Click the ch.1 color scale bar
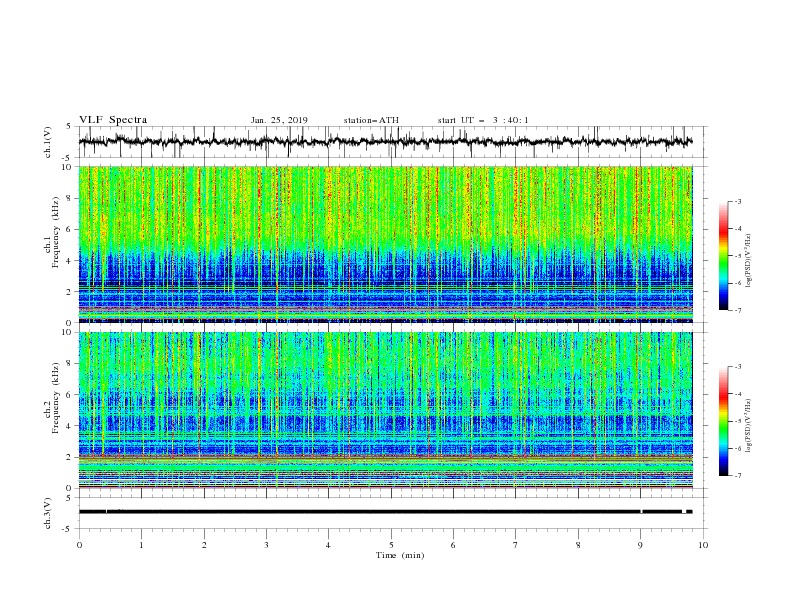The image size is (792, 612). (x=723, y=256)
